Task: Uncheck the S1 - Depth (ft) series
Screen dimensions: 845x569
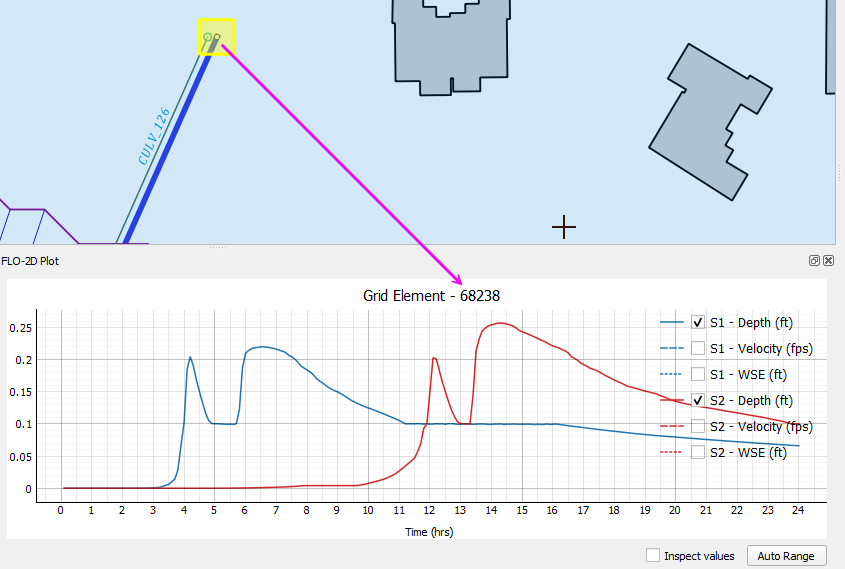Action: (698, 322)
